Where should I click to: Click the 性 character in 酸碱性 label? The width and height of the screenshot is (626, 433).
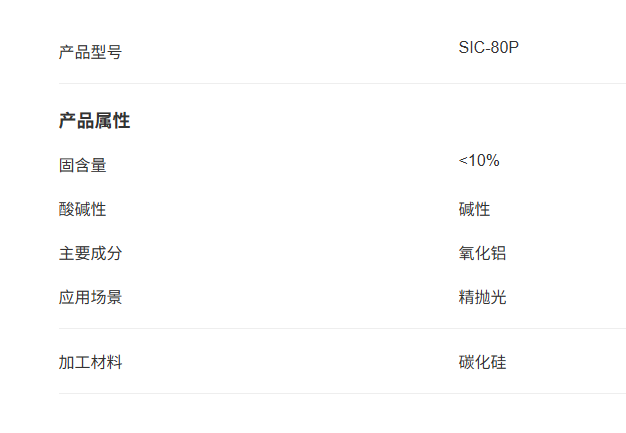coord(99,209)
